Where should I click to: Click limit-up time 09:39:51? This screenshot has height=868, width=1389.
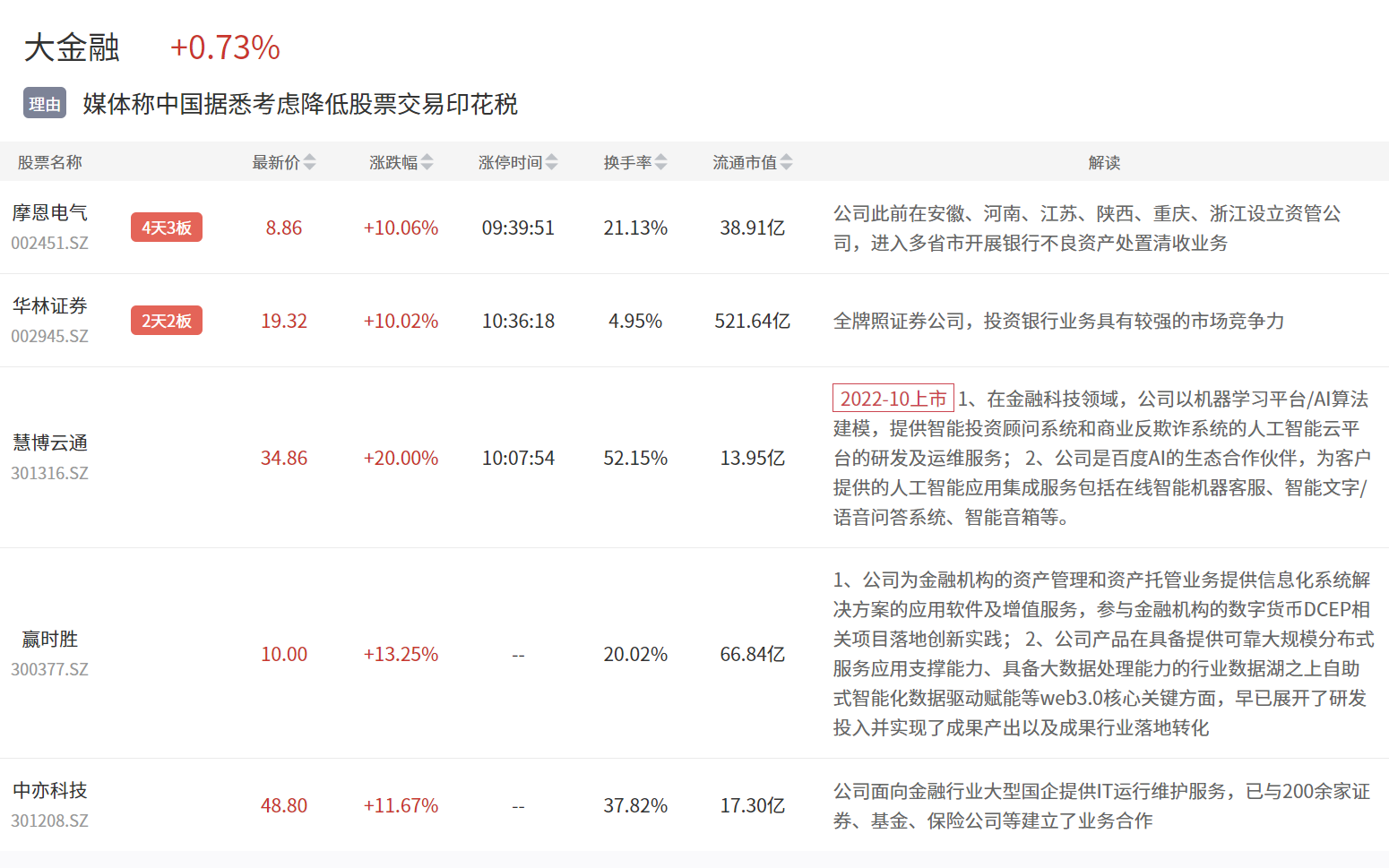tap(518, 228)
